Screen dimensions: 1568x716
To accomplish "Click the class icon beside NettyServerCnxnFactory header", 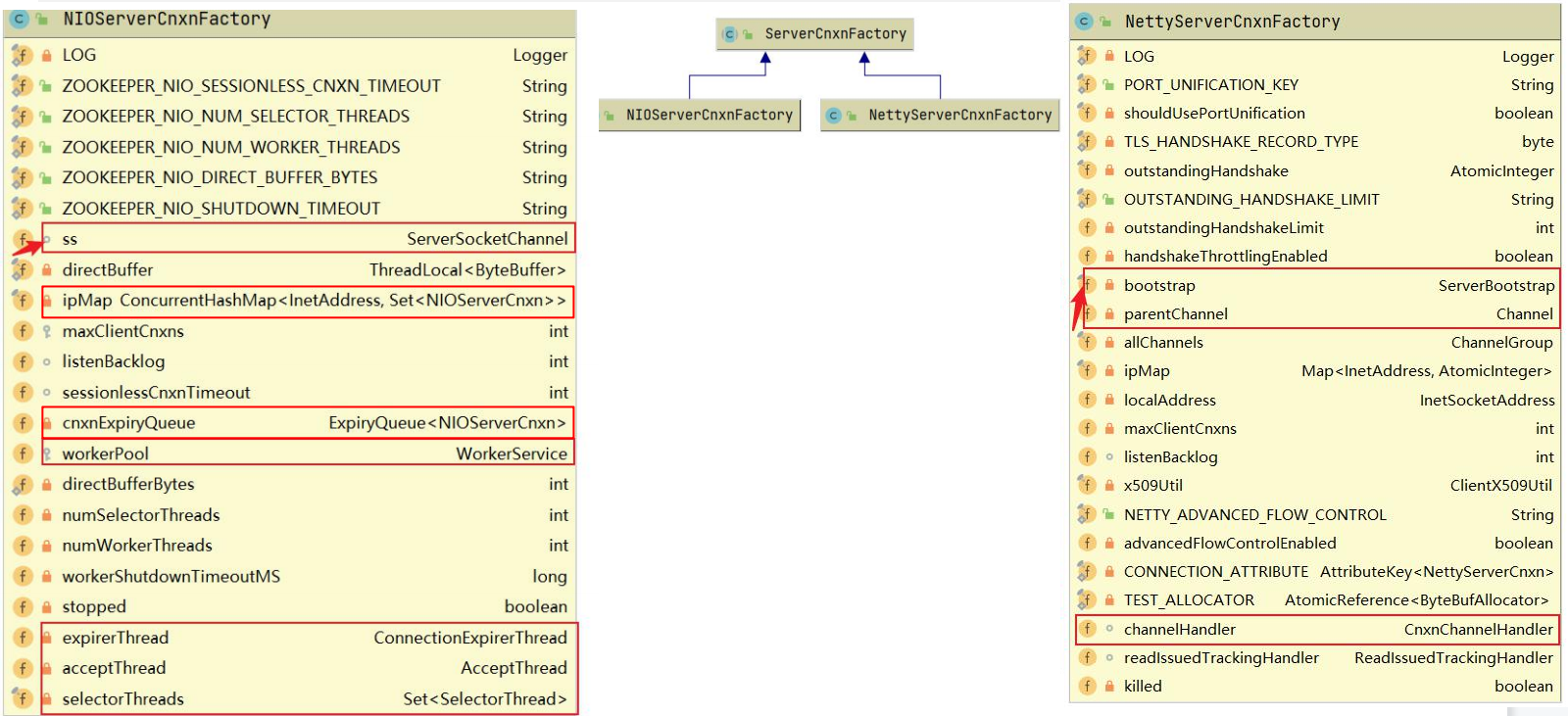I will 1083,21.
